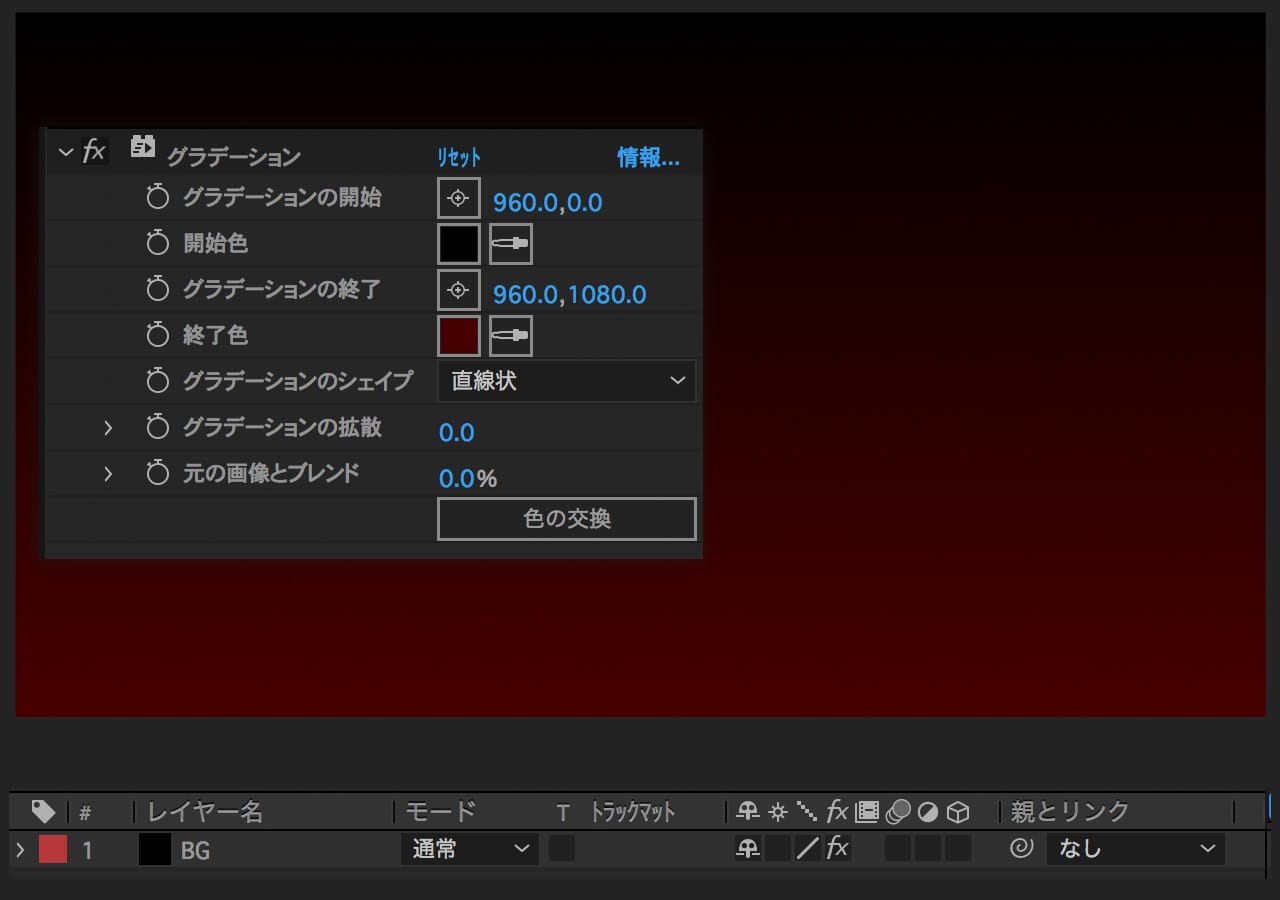1280x900 pixels.
Task: Click the 960.0,1080.0 end point value
Action: [570, 295]
